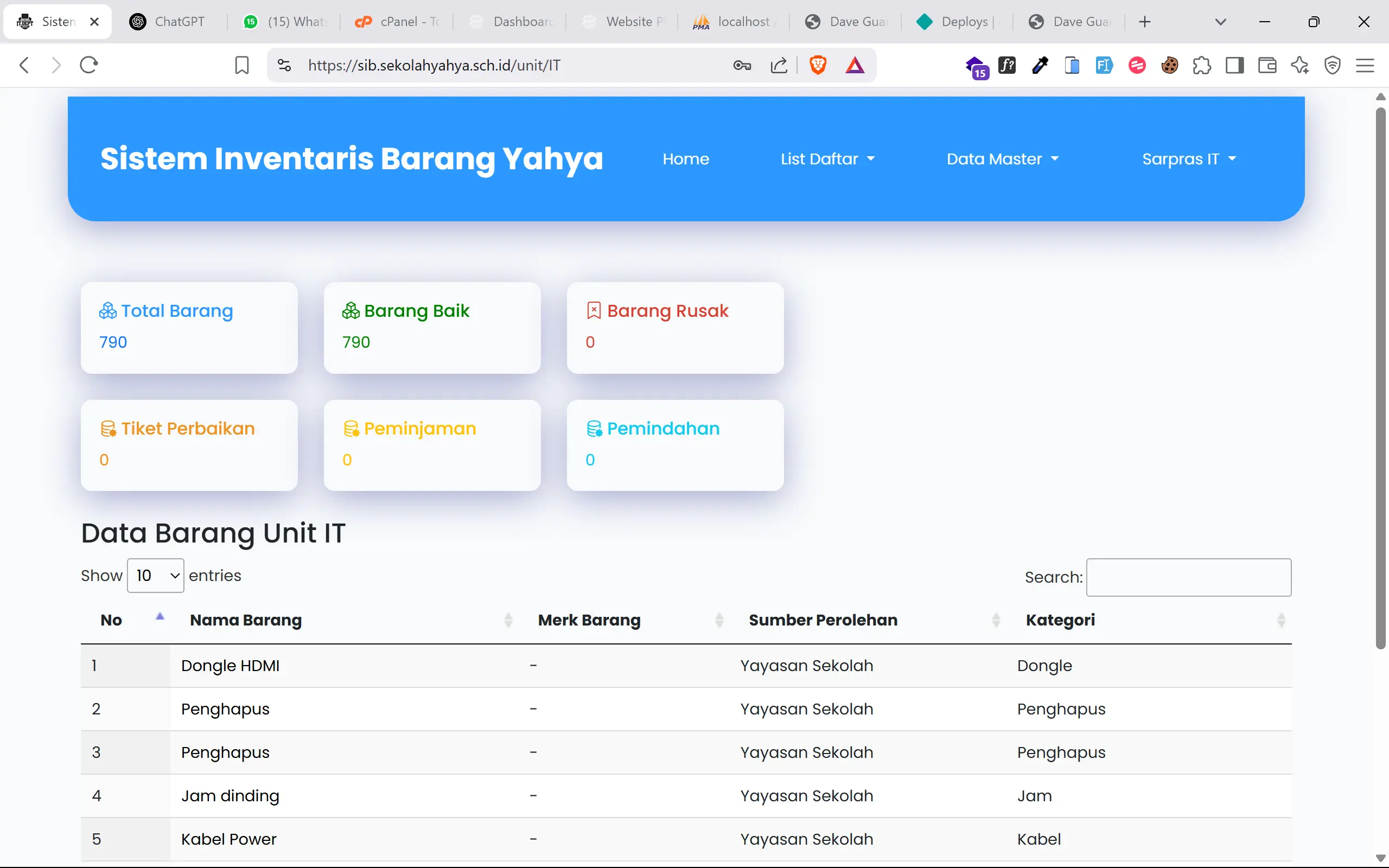
Task: Bookmark this page with the bookmark icon
Action: [241, 66]
